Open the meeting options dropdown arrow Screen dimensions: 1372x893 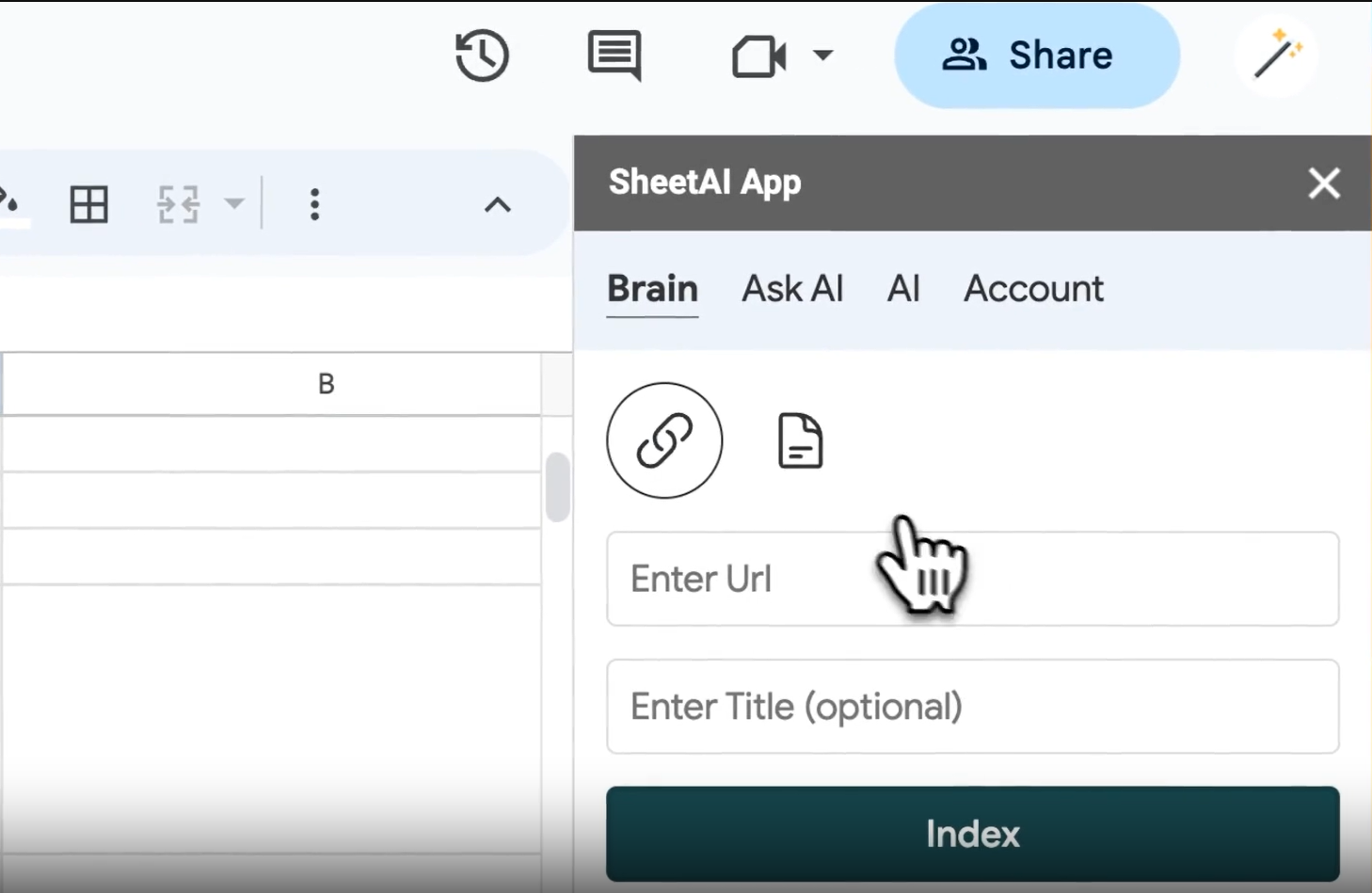(x=822, y=56)
